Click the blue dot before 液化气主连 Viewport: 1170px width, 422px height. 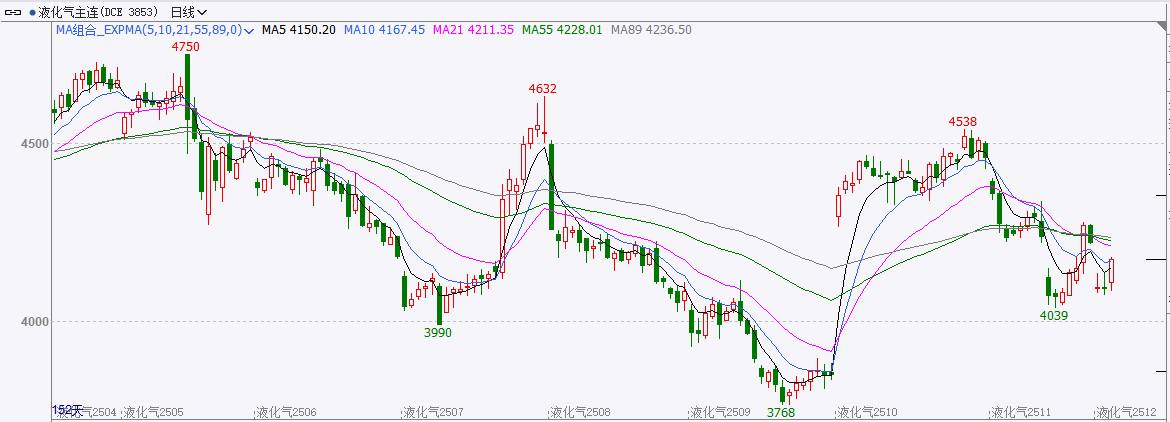tap(33, 12)
